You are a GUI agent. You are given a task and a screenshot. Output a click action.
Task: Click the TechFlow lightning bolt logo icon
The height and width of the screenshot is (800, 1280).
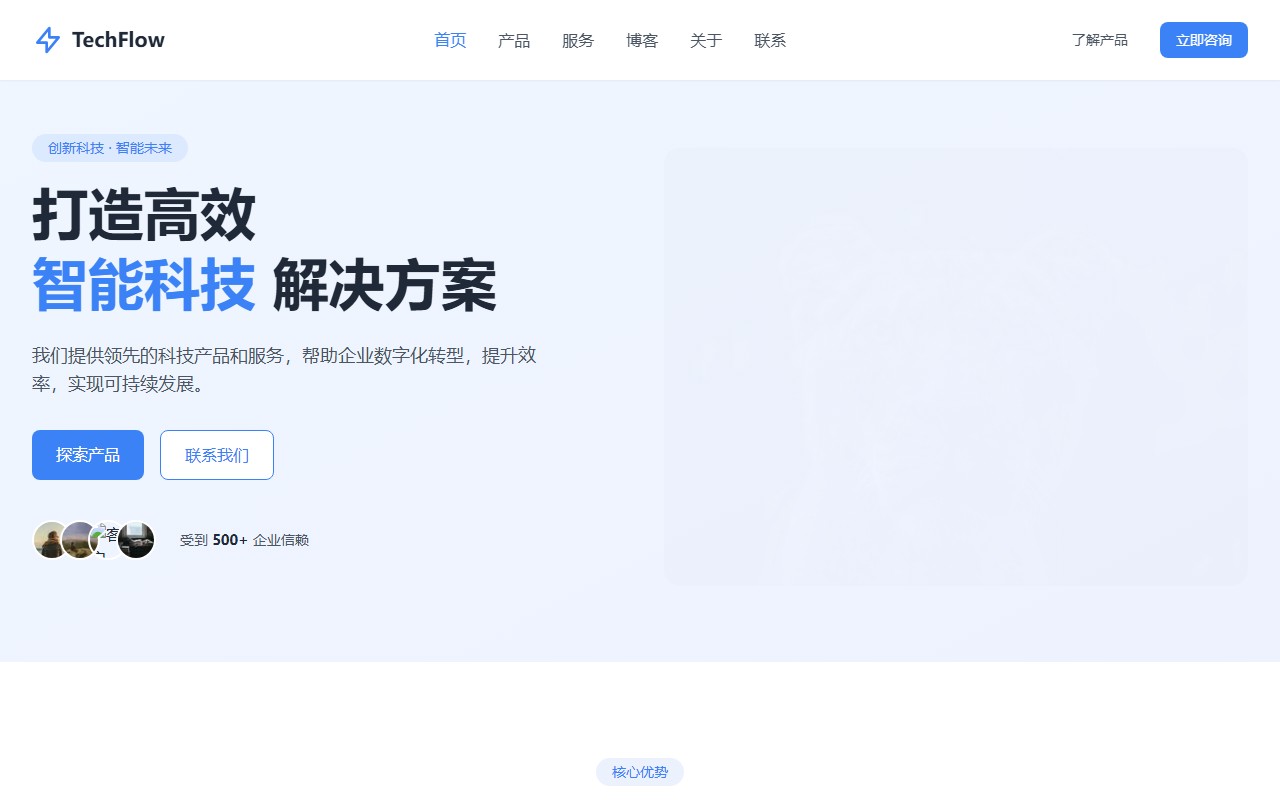(48, 40)
